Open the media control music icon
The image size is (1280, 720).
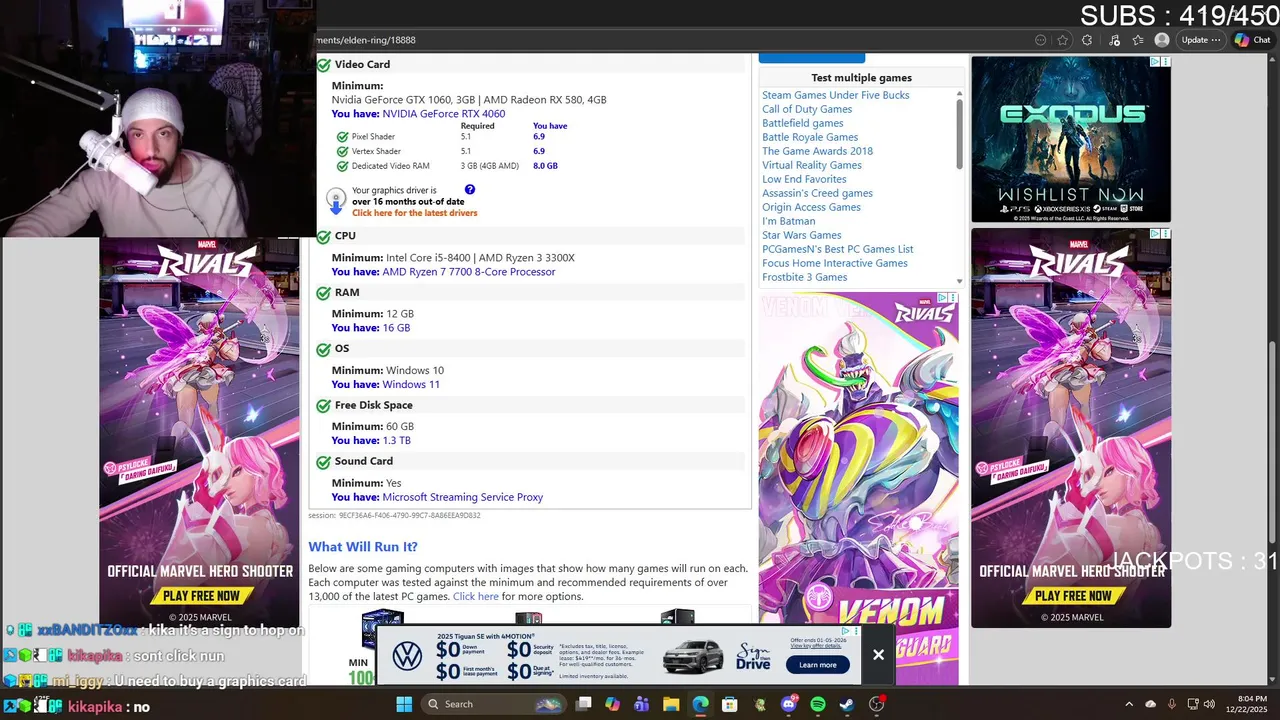[1114, 40]
